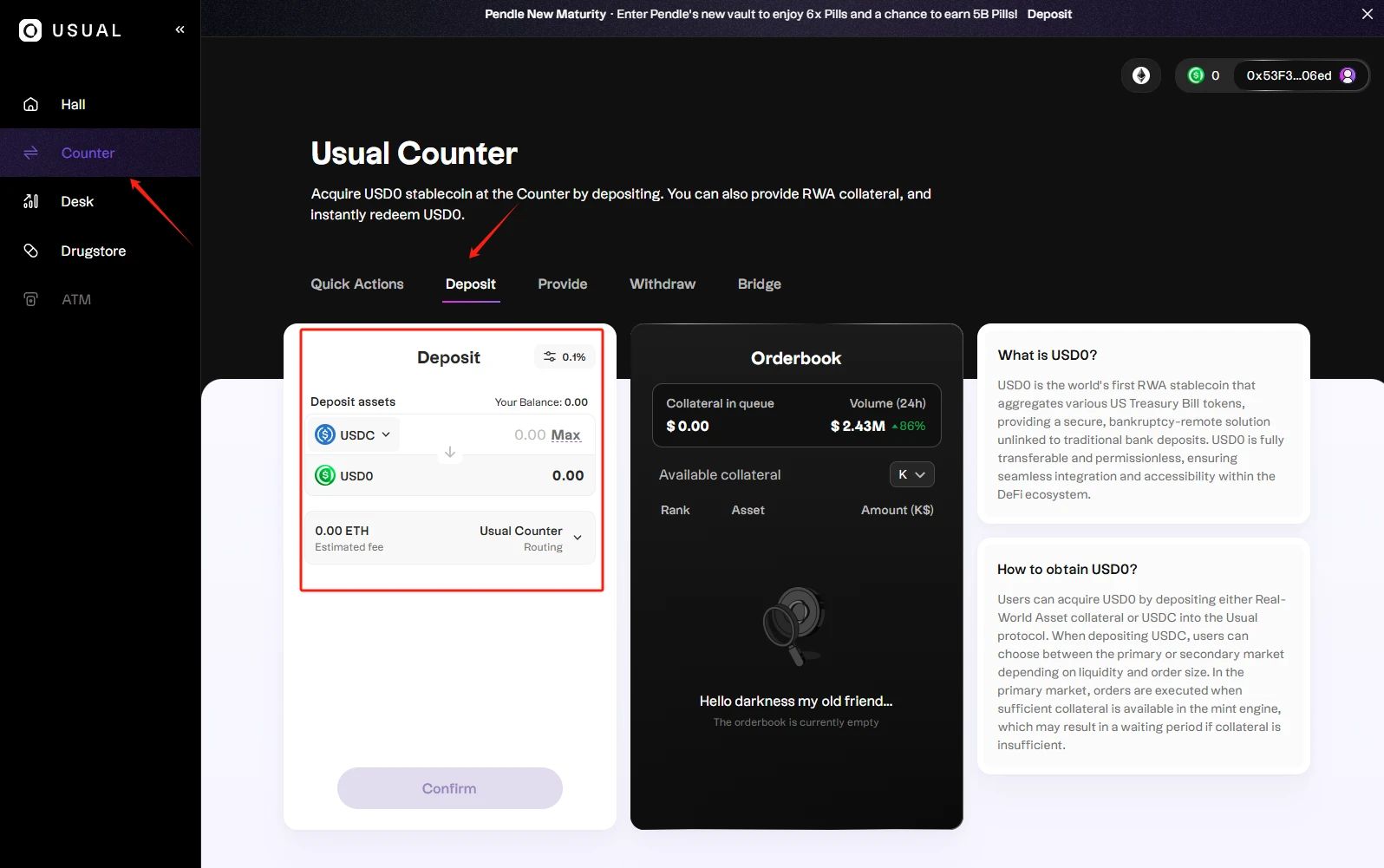
Task: Click the 'Estimated fee' label
Action: coord(349,547)
